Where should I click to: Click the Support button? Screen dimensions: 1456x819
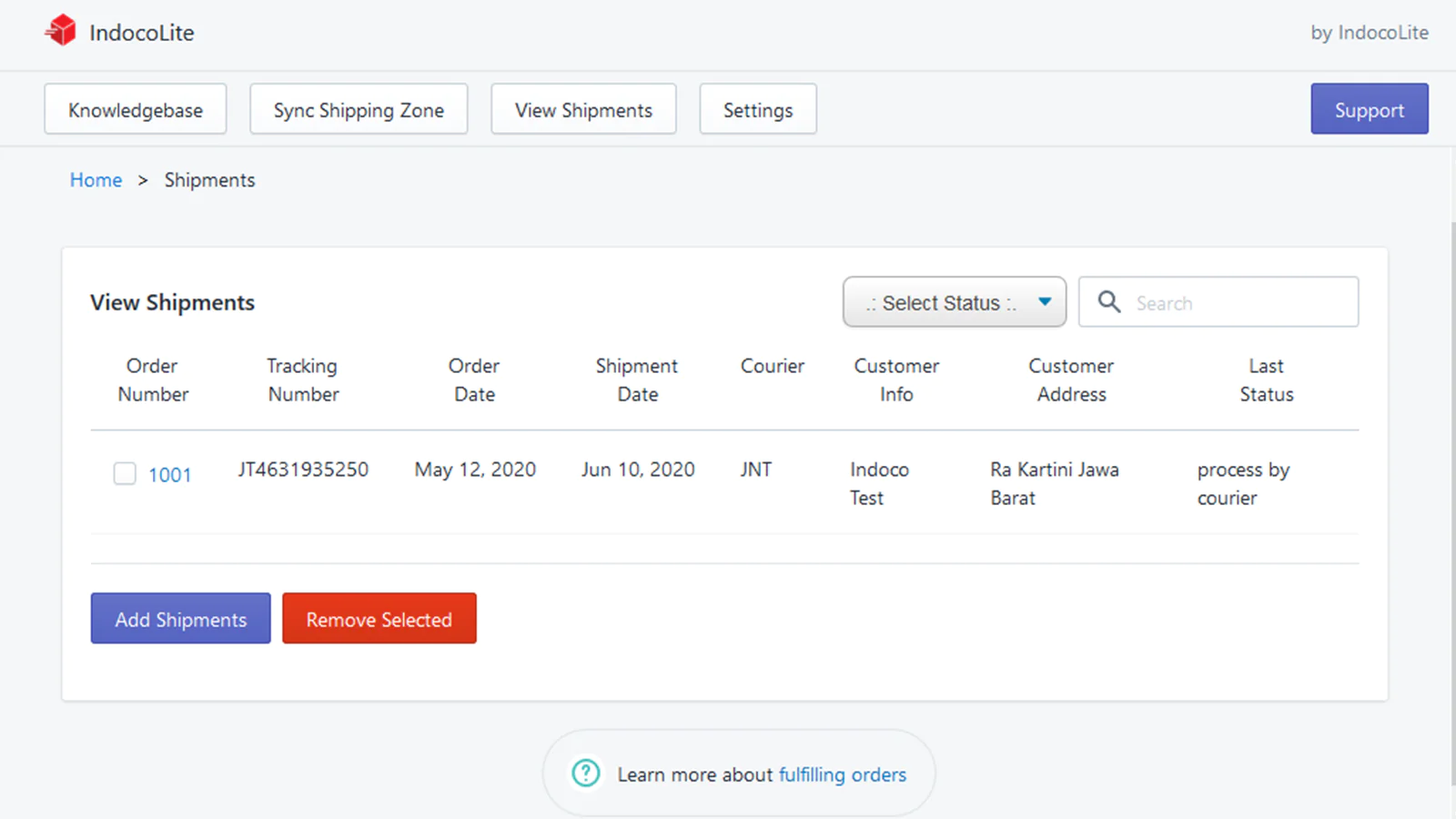(x=1370, y=109)
